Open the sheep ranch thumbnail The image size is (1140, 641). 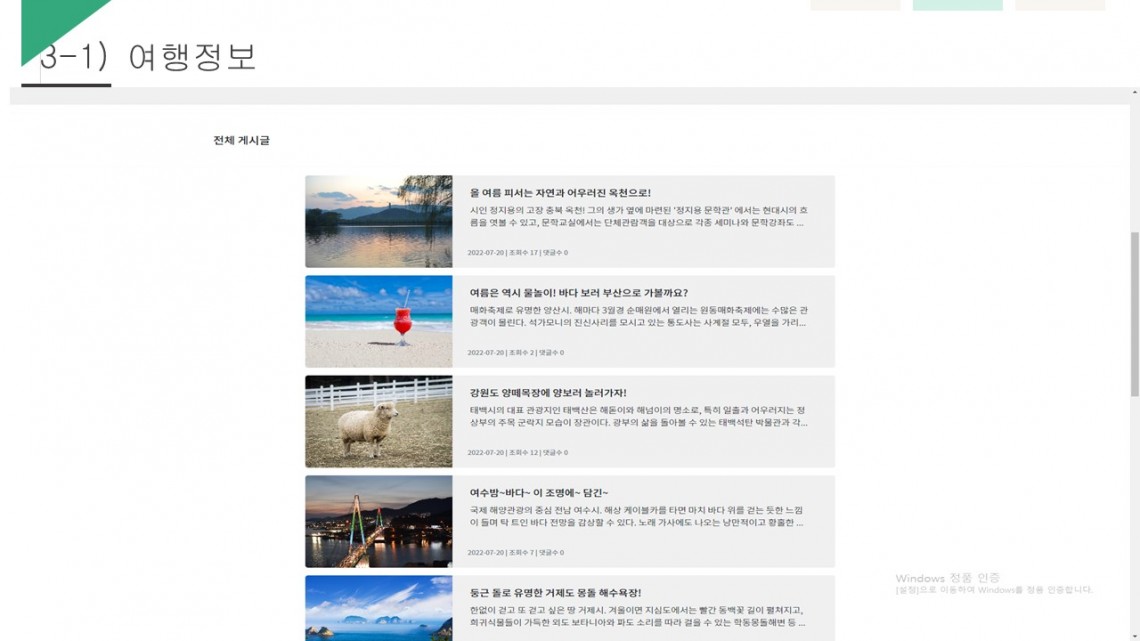click(379, 422)
